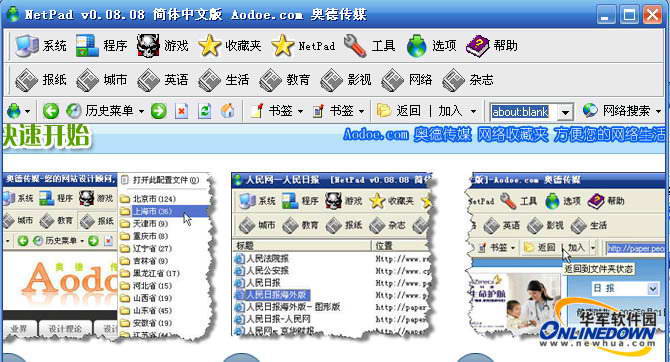
Task: Select the 安徽省 (19) folder entry
Action: point(146,323)
